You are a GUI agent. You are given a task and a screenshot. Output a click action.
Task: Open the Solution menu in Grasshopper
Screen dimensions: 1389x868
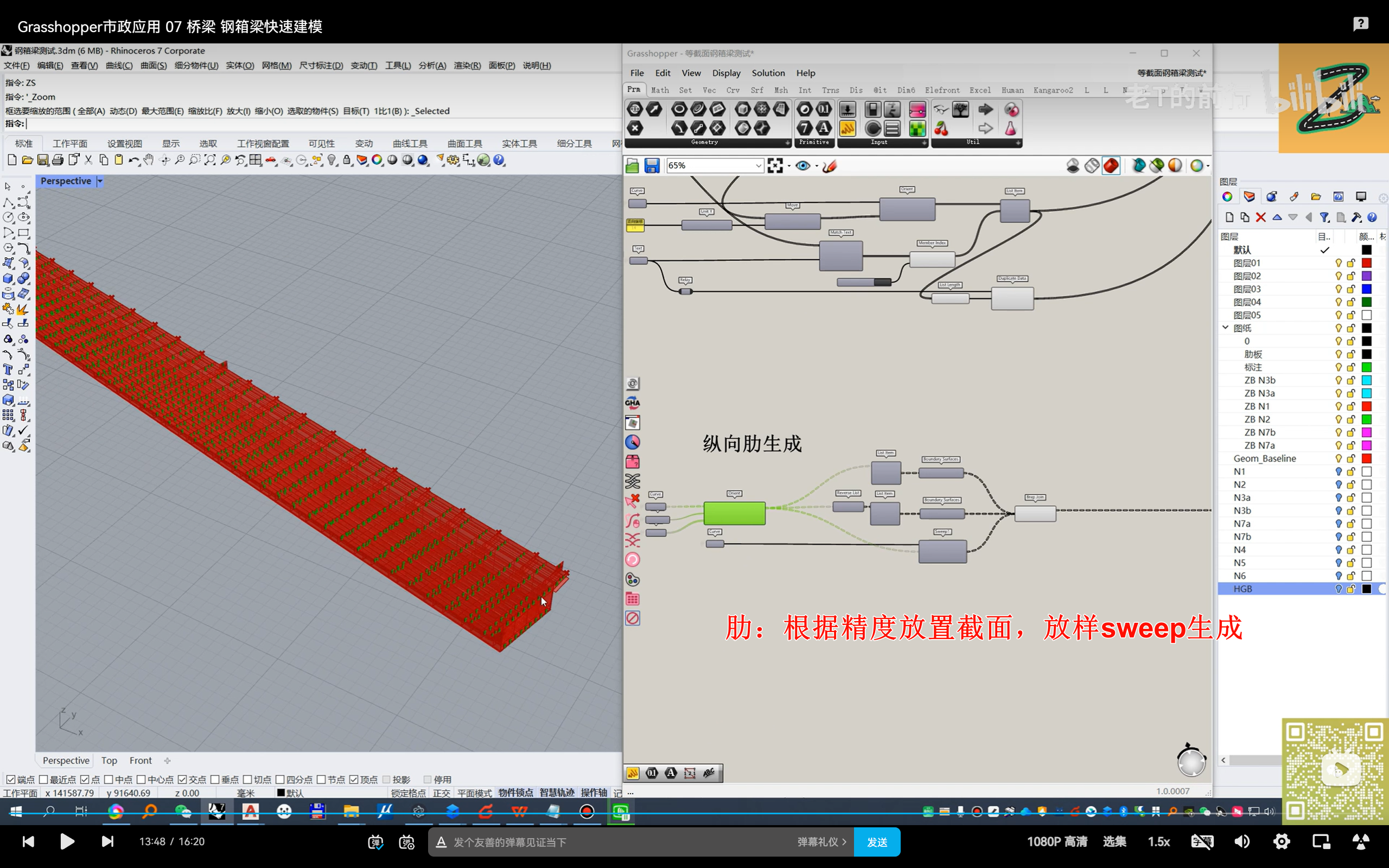[767, 73]
